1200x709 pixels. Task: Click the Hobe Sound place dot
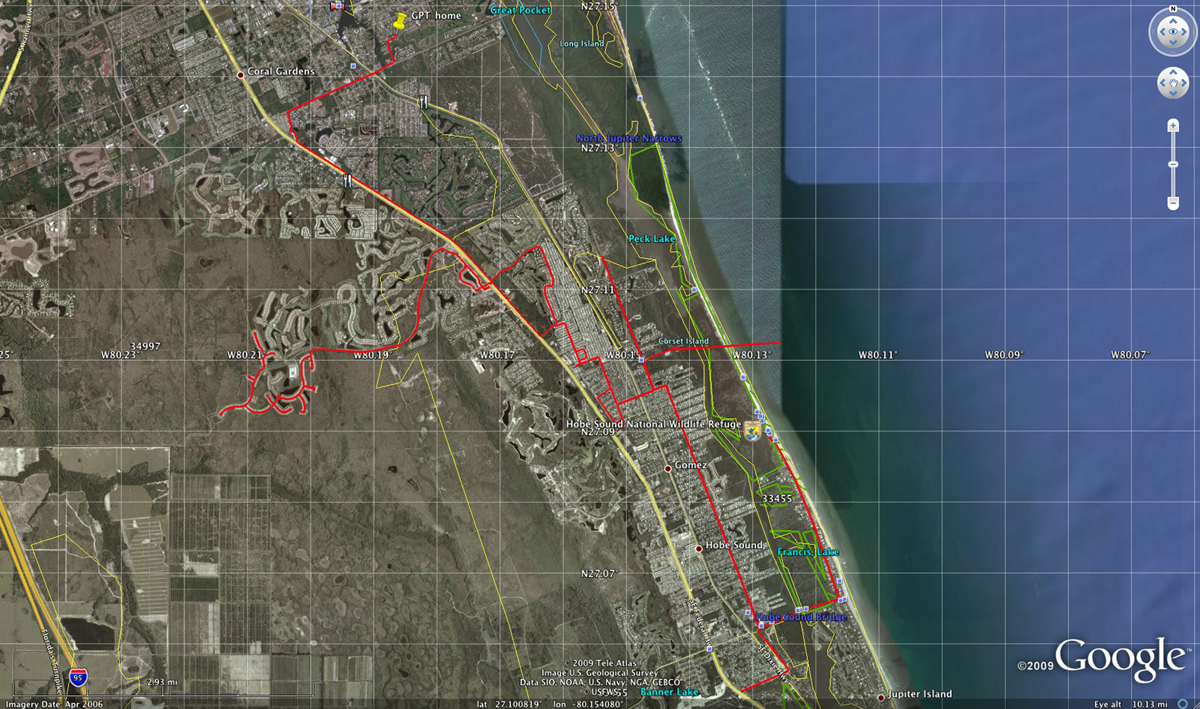pyautogui.click(x=698, y=547)
